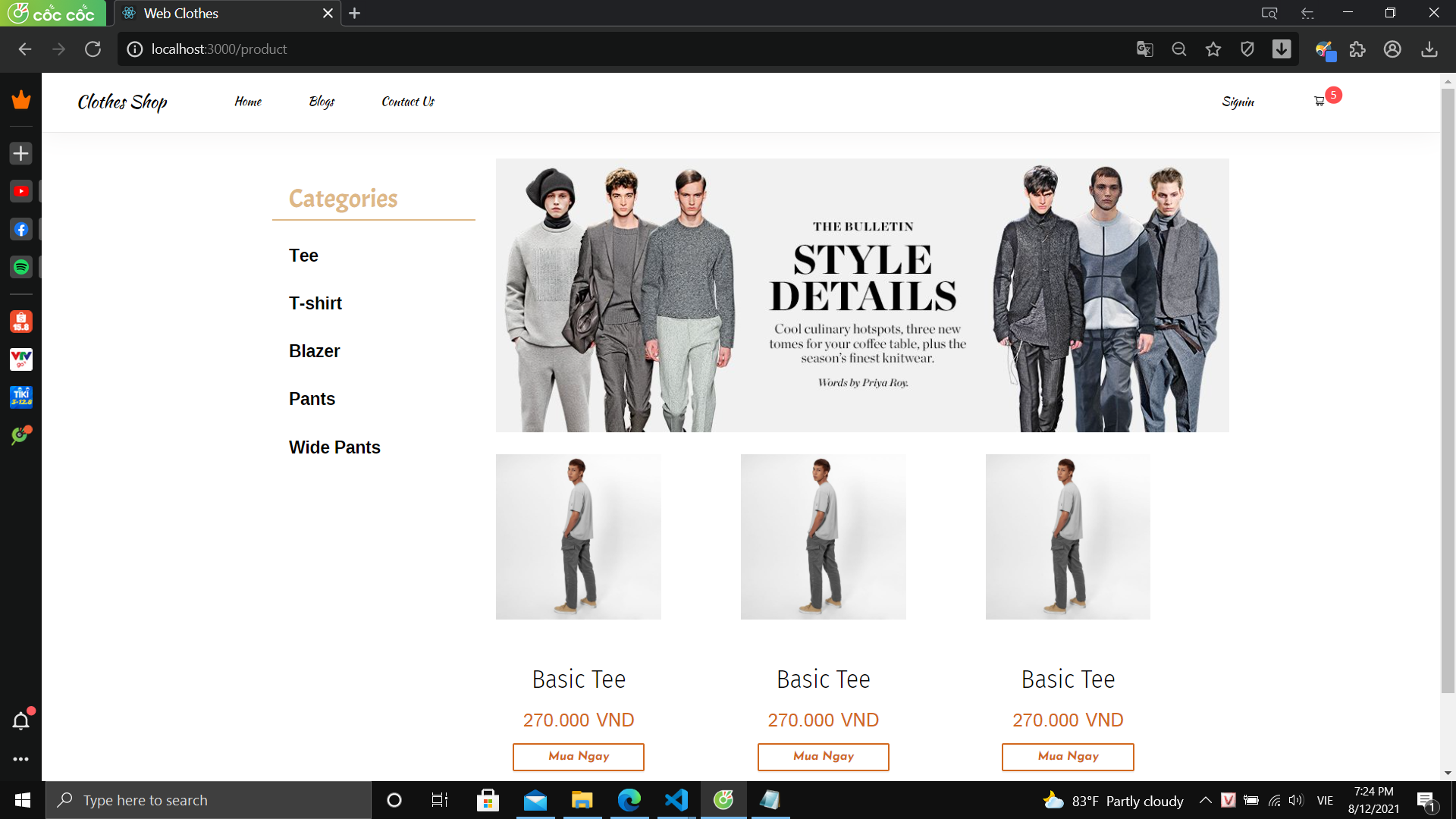Click the crown icon in sidebar
1456x819 pixels.
21,100
